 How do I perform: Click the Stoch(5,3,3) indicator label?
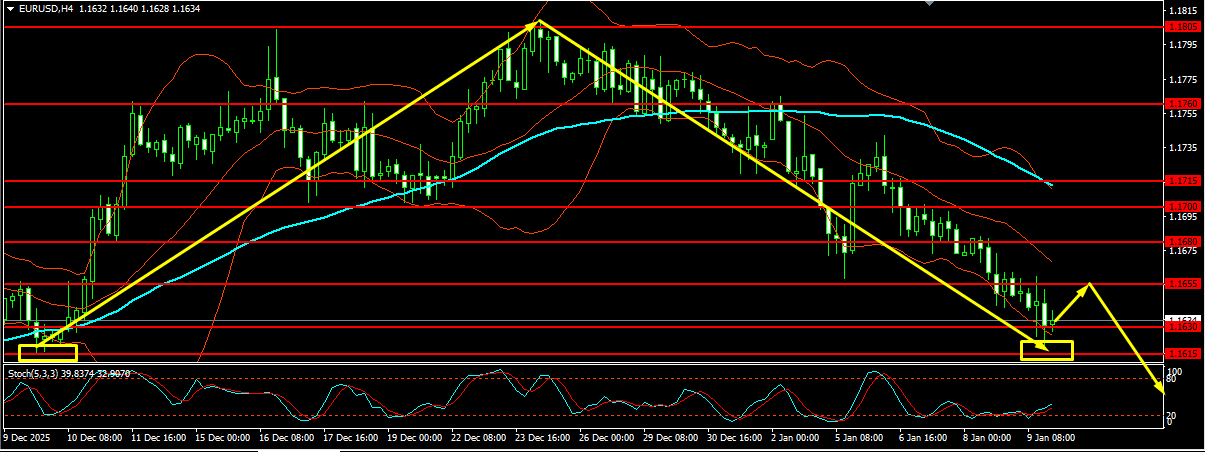tap(33, 374)
